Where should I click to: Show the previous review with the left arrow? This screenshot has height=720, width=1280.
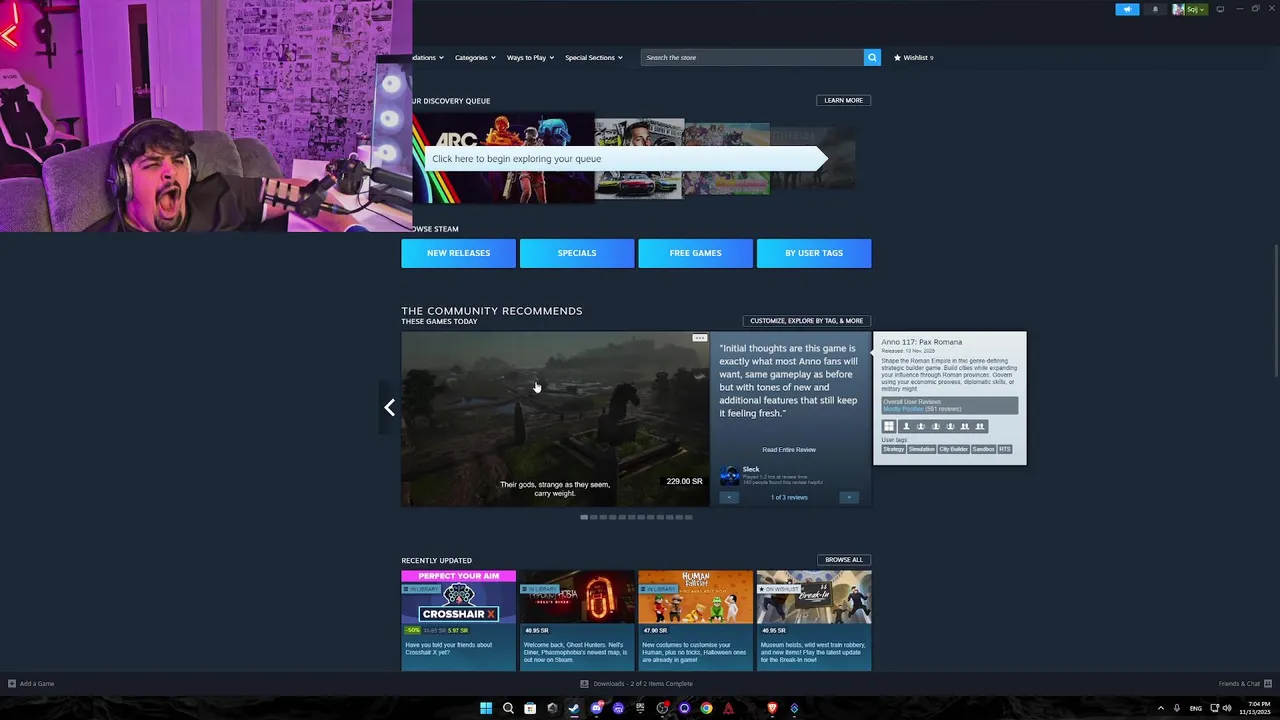[729, 497]
